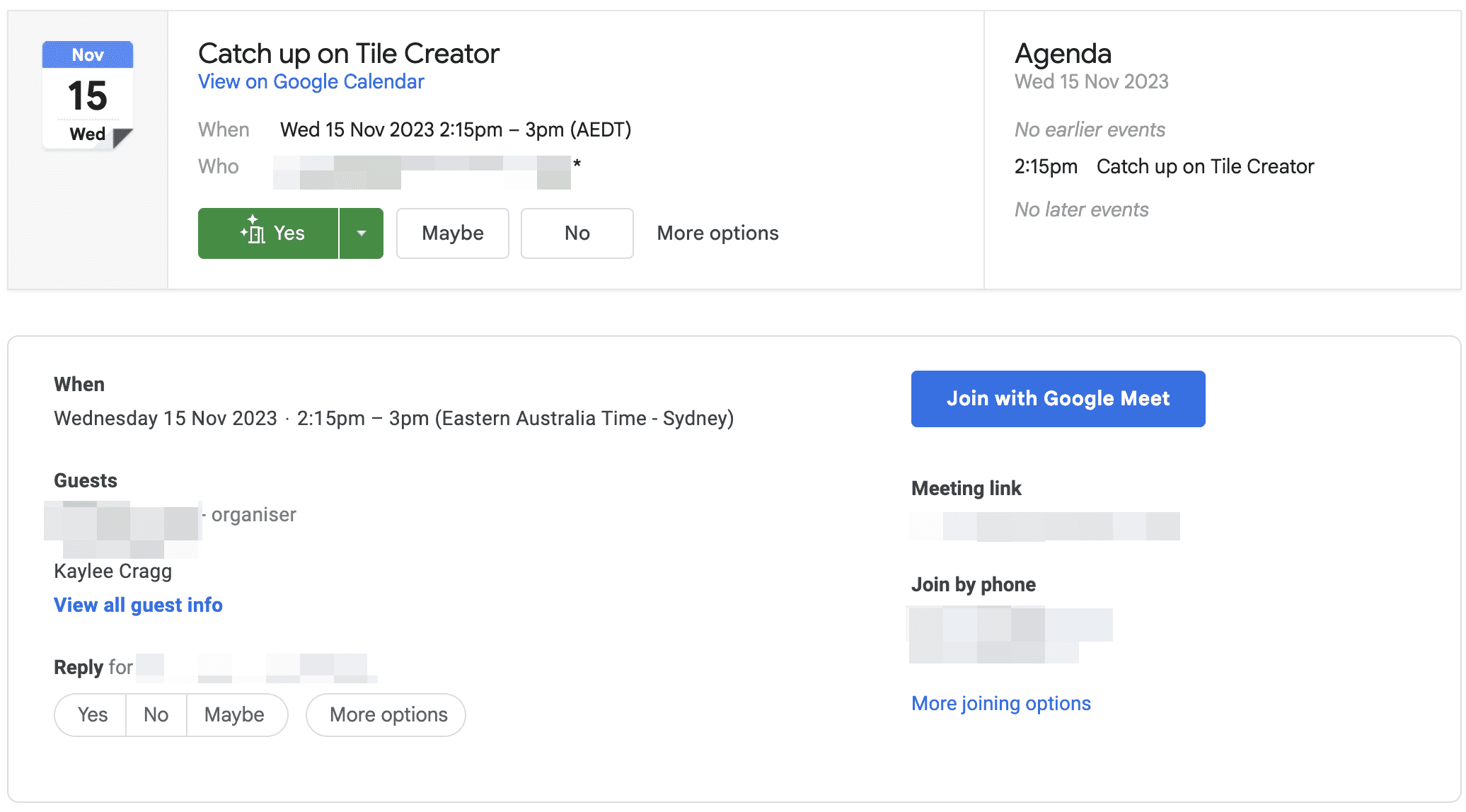Decline with the top No button
The height and width of the screenshot is (812, 1466).
pyautogui.click(x=577, y=233)
